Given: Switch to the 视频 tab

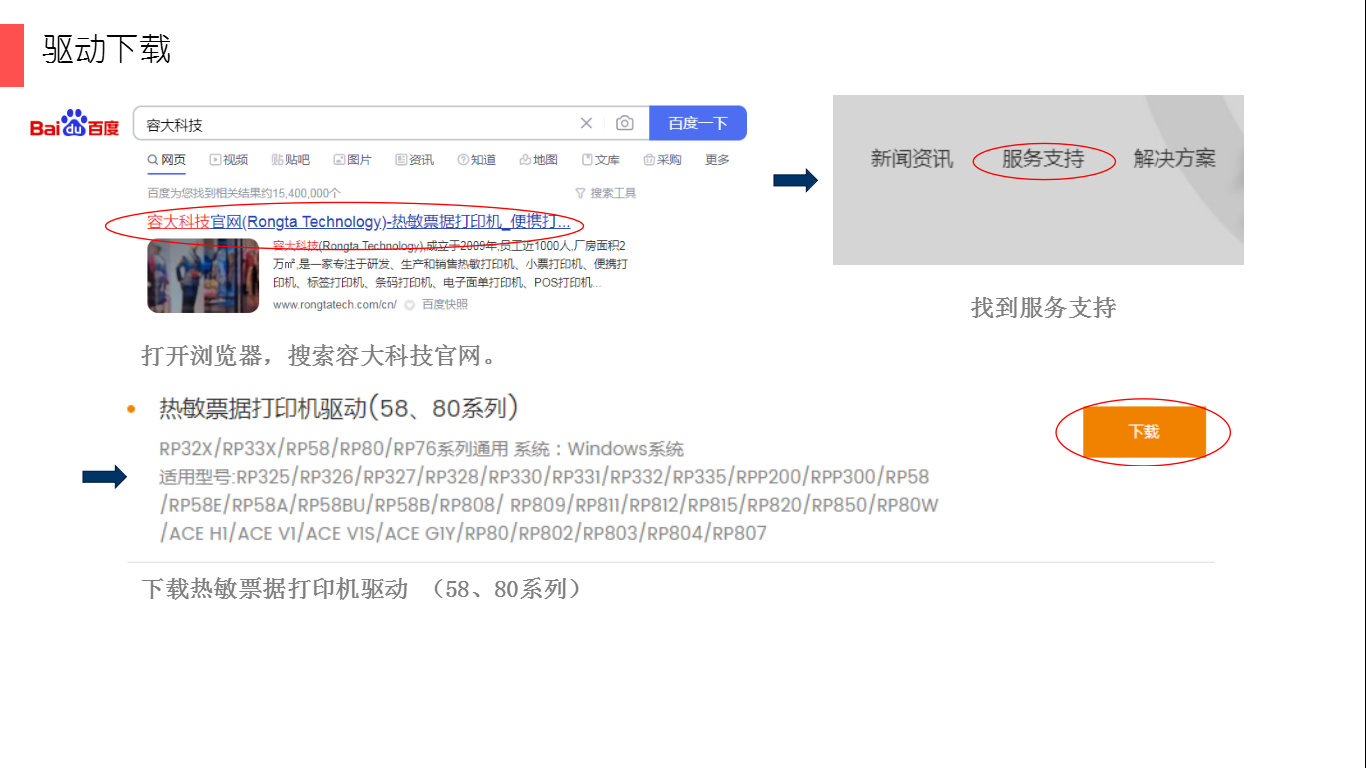Looking at the screenshot, I should [x=229, y=160].
